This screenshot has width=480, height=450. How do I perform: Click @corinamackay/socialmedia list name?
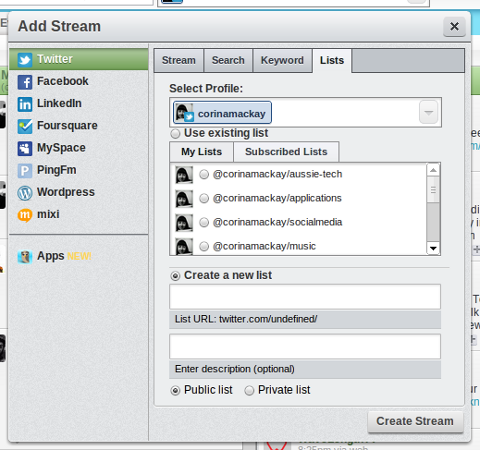click(x=277, y=222)
